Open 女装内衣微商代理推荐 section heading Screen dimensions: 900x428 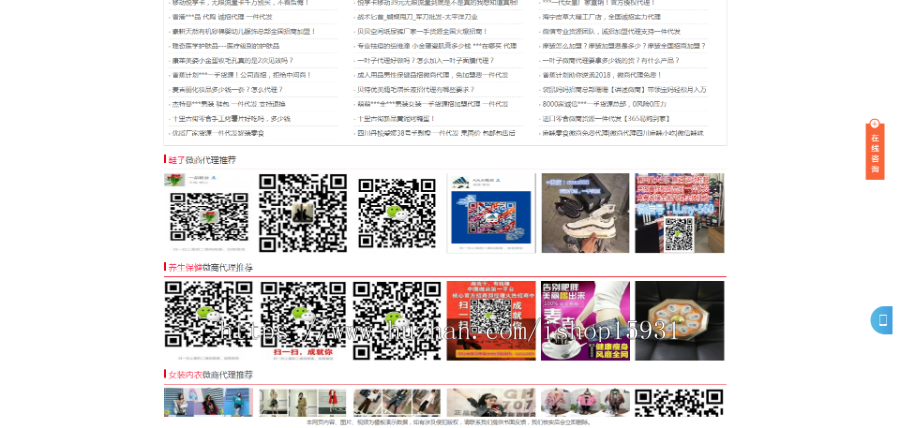tap(210, 375)
